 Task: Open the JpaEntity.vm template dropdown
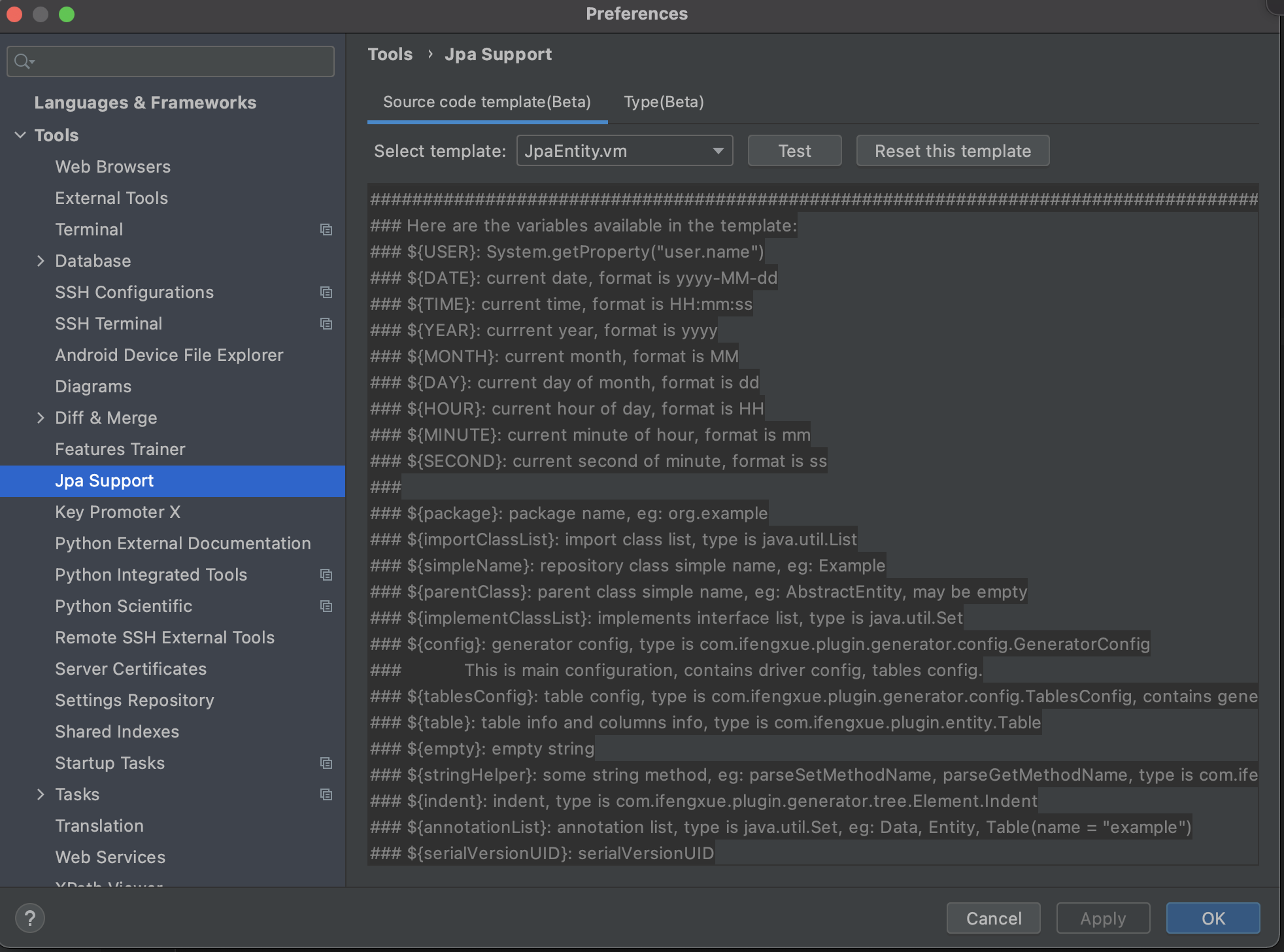click(x=624, y=151)
